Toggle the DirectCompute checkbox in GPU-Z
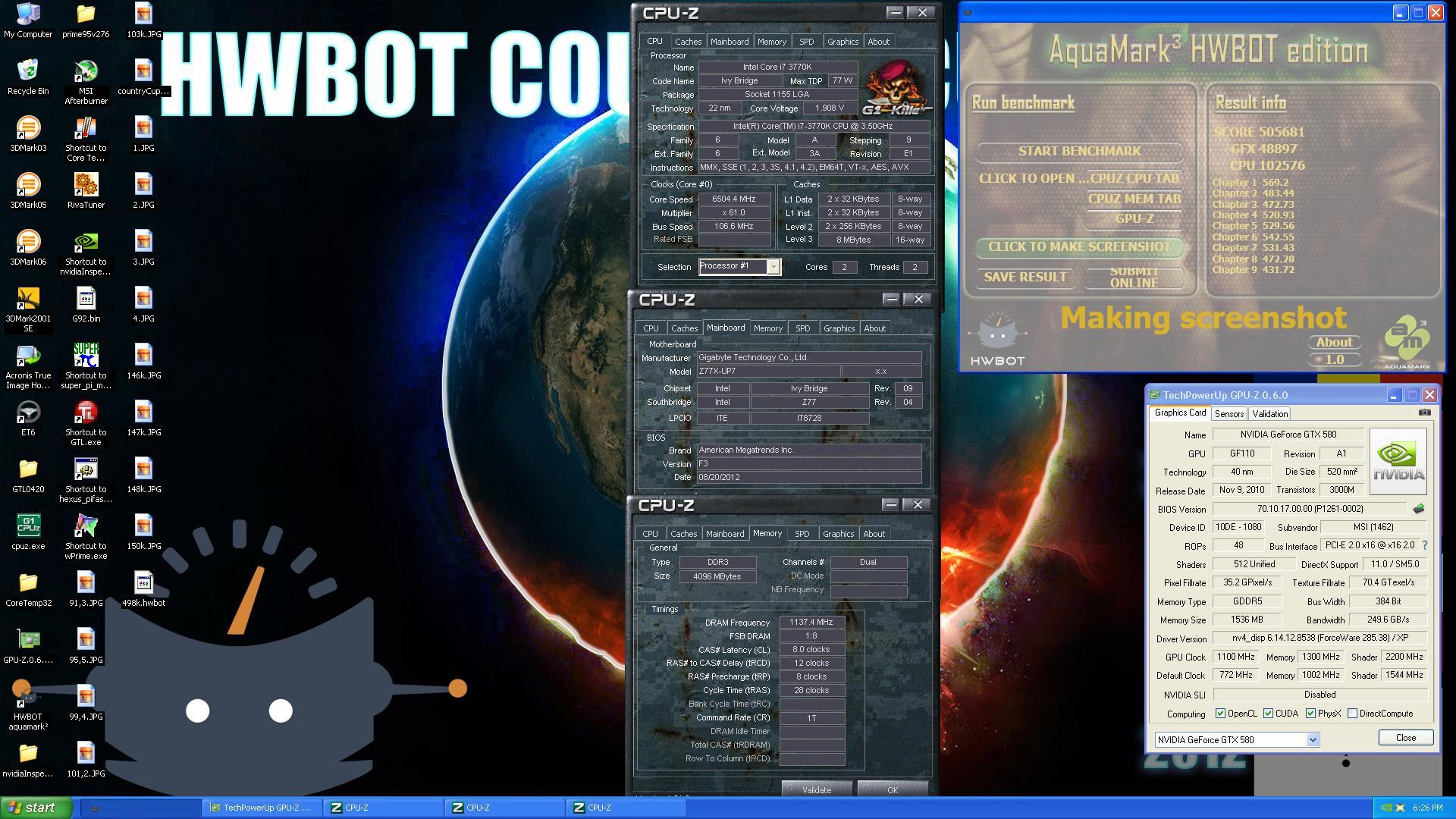1456x819 pixels. coord(1352,714)
